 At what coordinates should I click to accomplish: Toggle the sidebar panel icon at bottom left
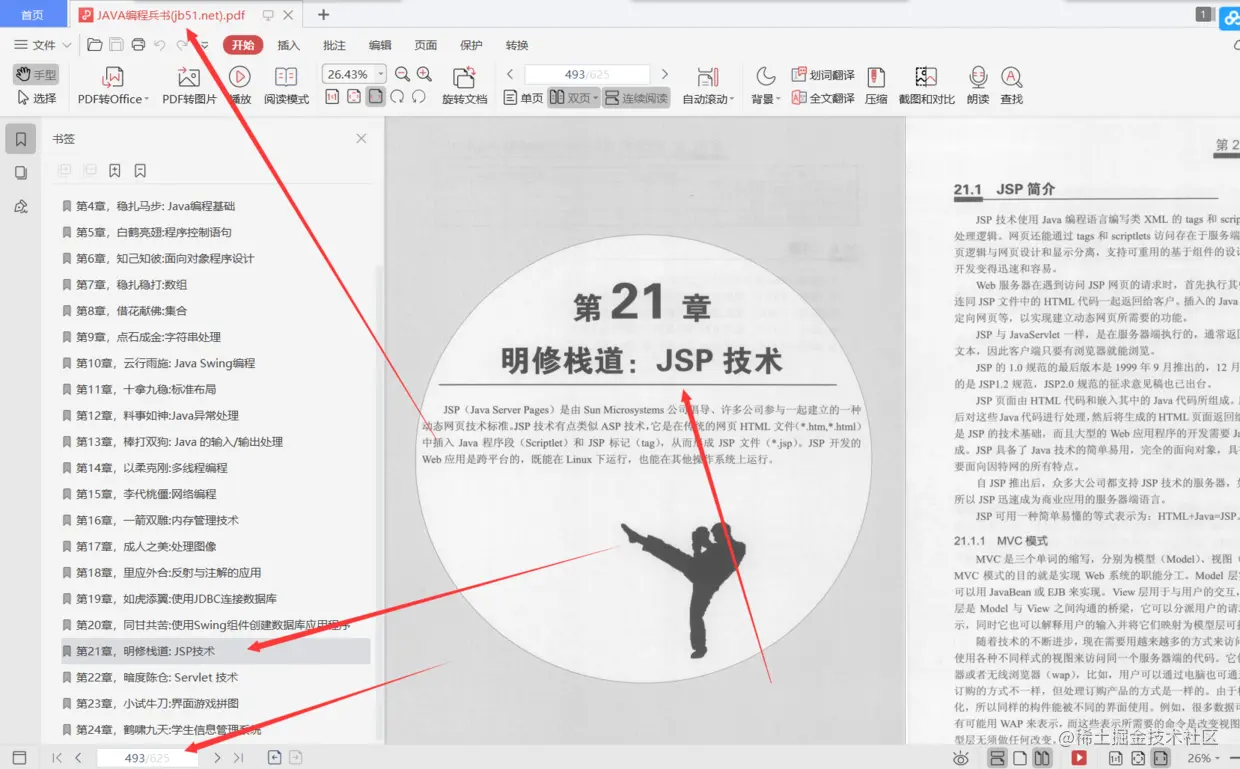tap(19, 758)
